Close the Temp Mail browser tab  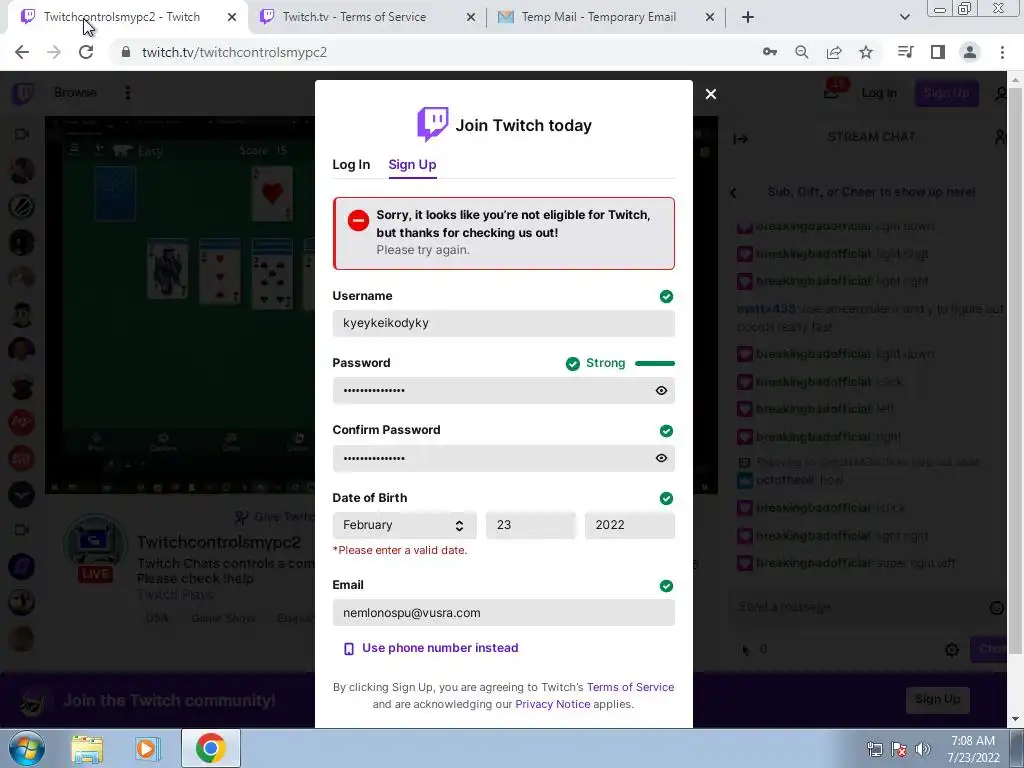point(710,18)
